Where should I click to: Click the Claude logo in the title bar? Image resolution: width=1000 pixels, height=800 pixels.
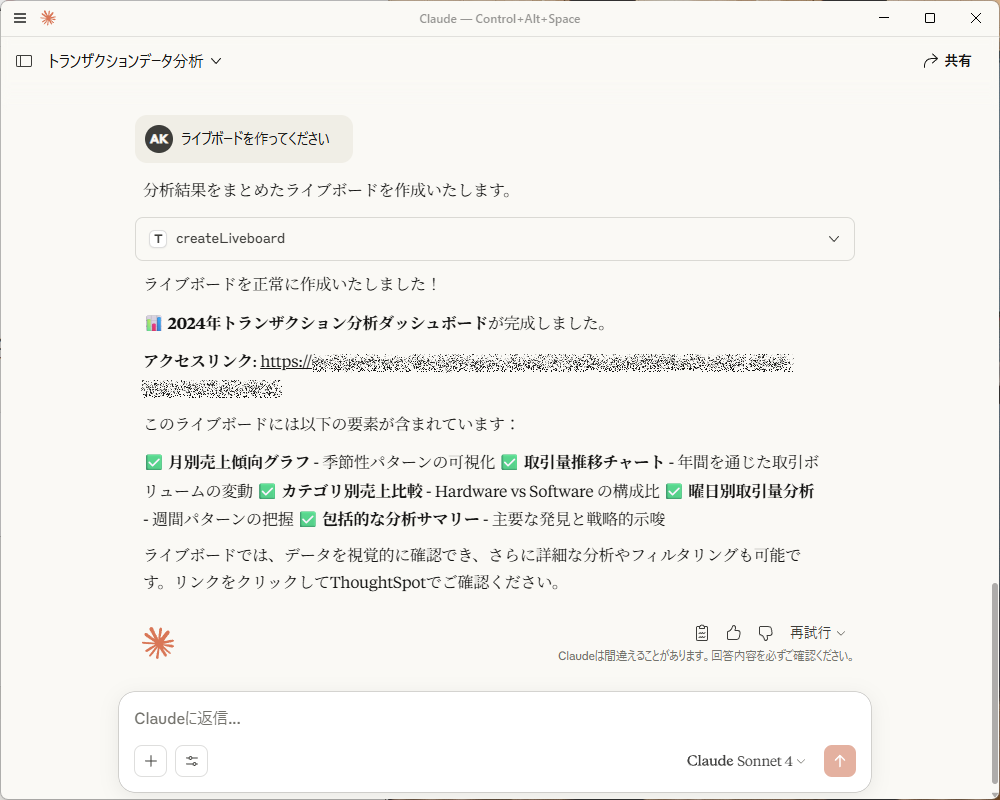tap(48, 18)
